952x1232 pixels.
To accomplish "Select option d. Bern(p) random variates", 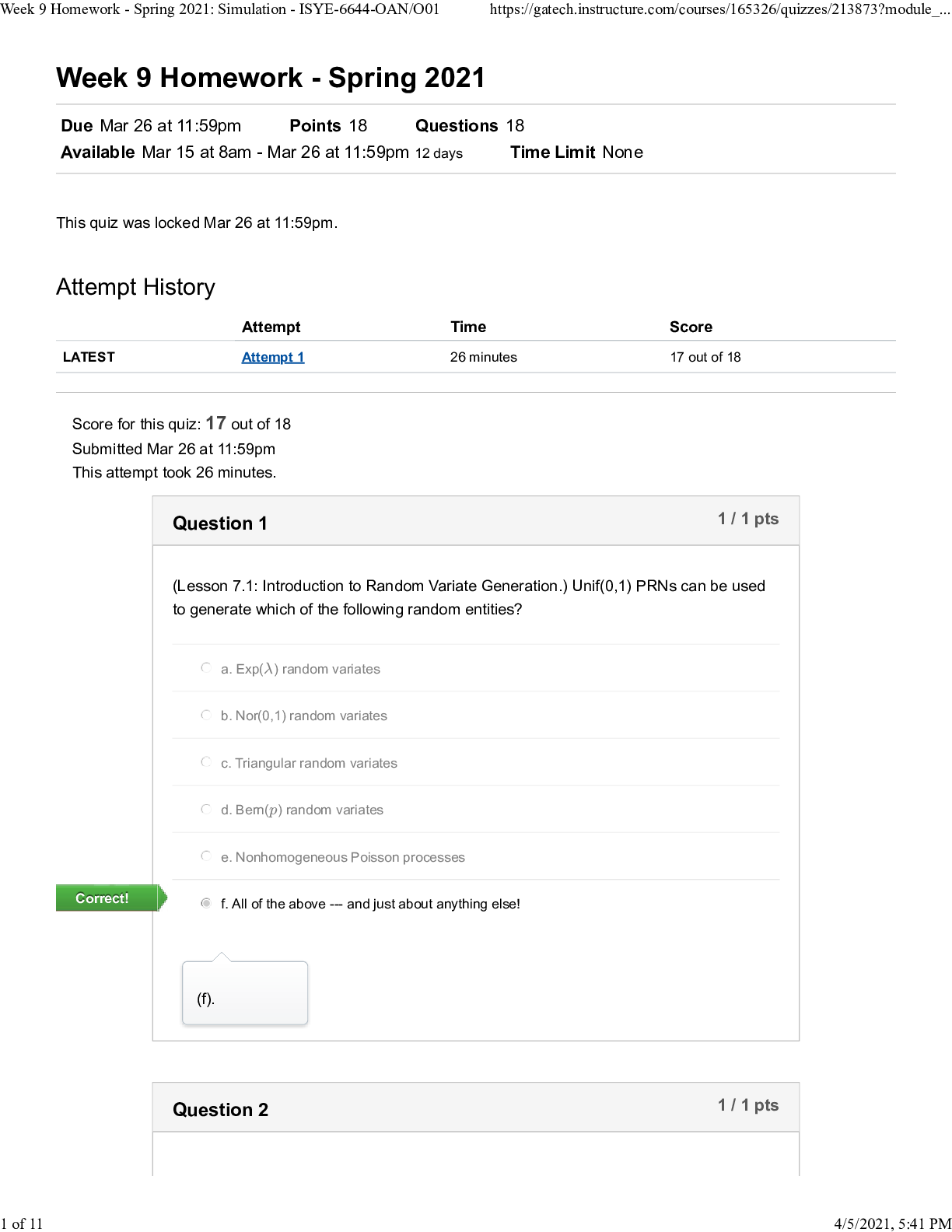I will click(206, 810).
